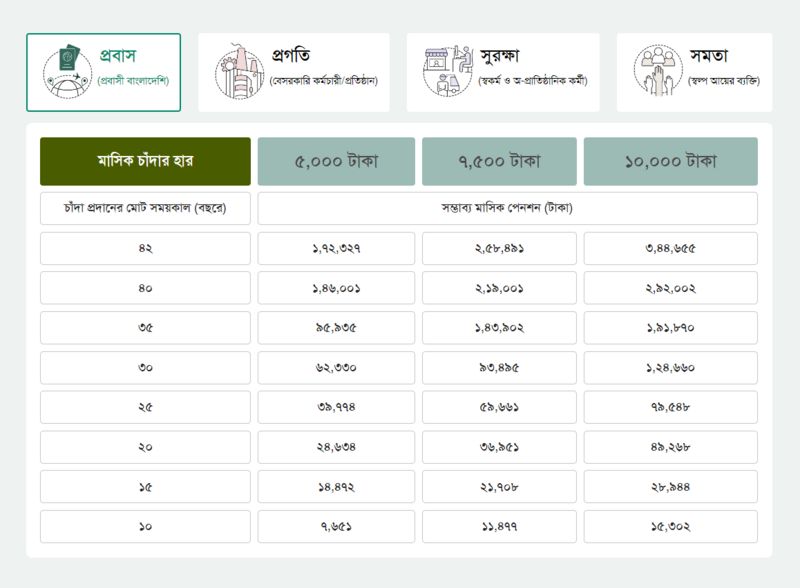Click the Somota raised hands icon
The height and width of the screenshot is (588, 800).
pyautogui.click(x=658, y=70)
